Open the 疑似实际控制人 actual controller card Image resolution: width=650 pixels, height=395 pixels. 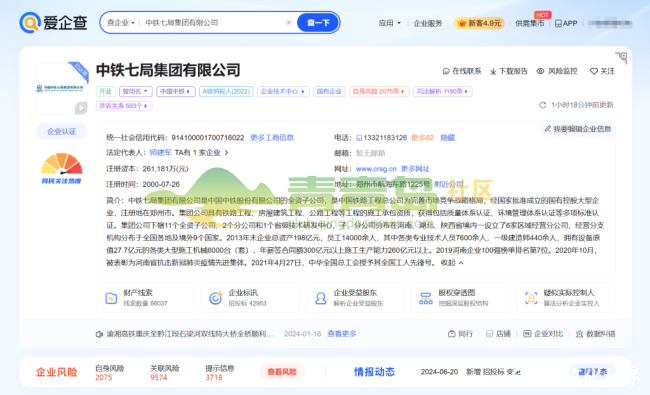(565, 298)
